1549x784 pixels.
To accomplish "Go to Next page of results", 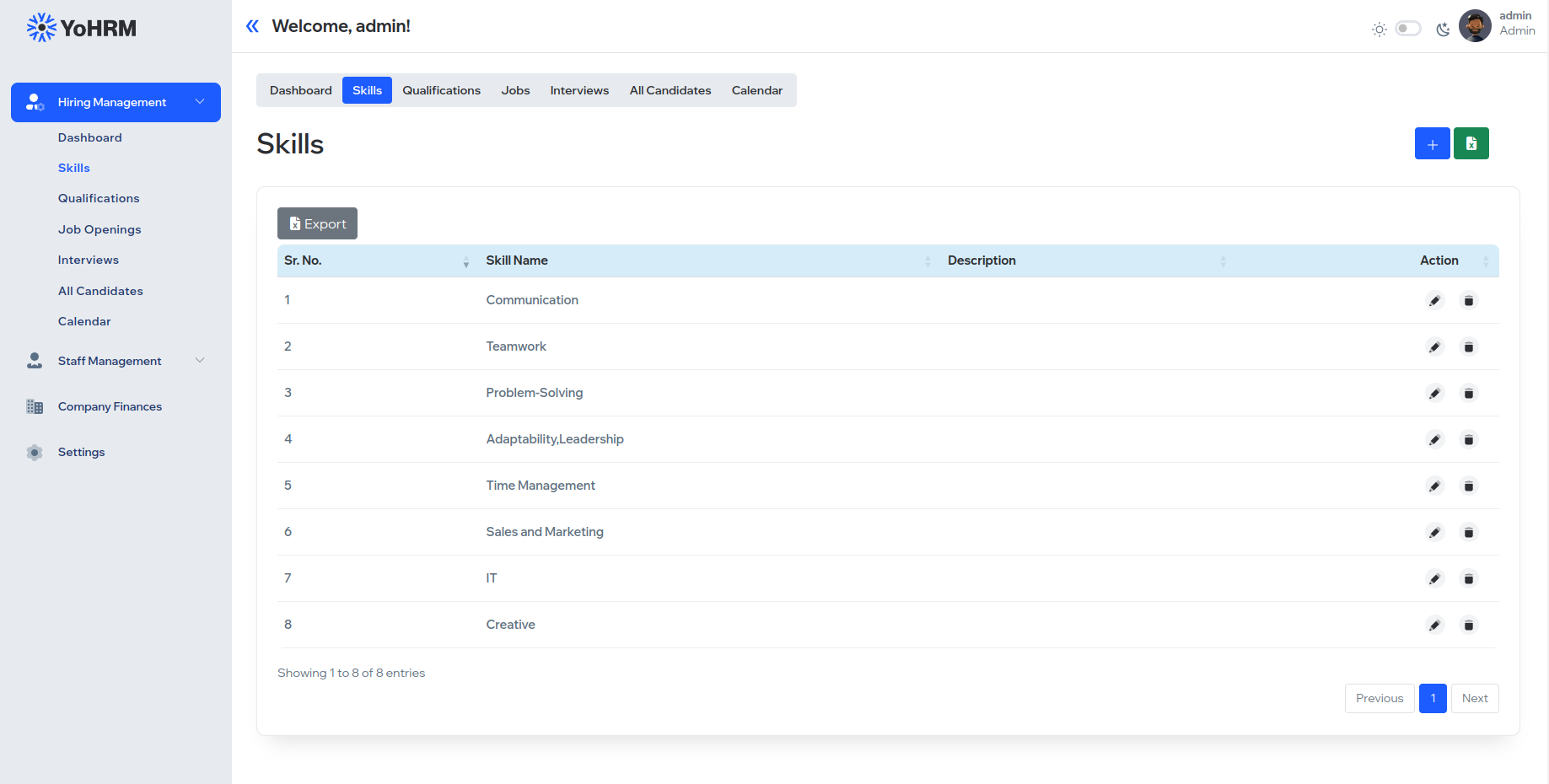I will coord(1474,698).
